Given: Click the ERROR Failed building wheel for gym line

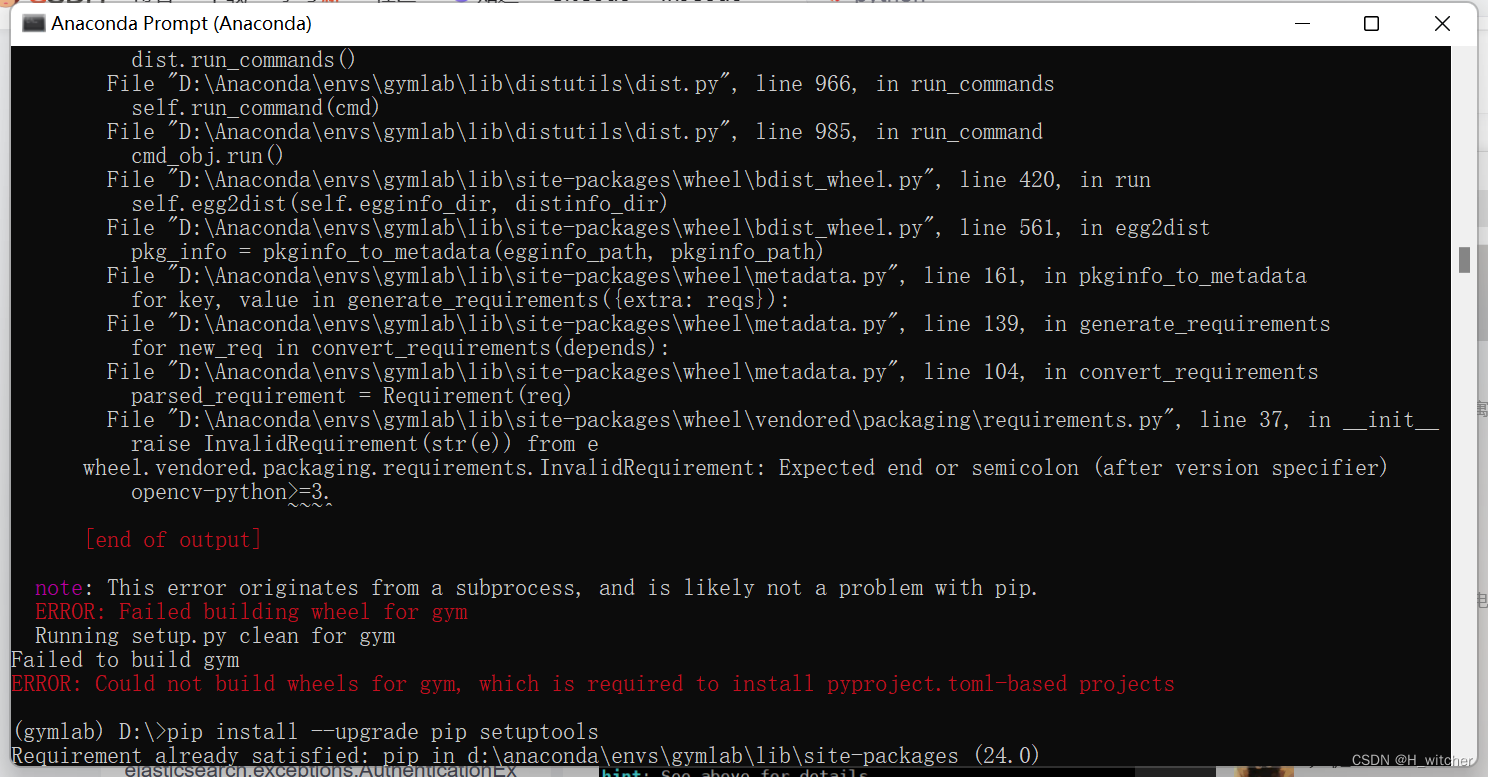Looking at the screenshot, I should pos(249,611).
